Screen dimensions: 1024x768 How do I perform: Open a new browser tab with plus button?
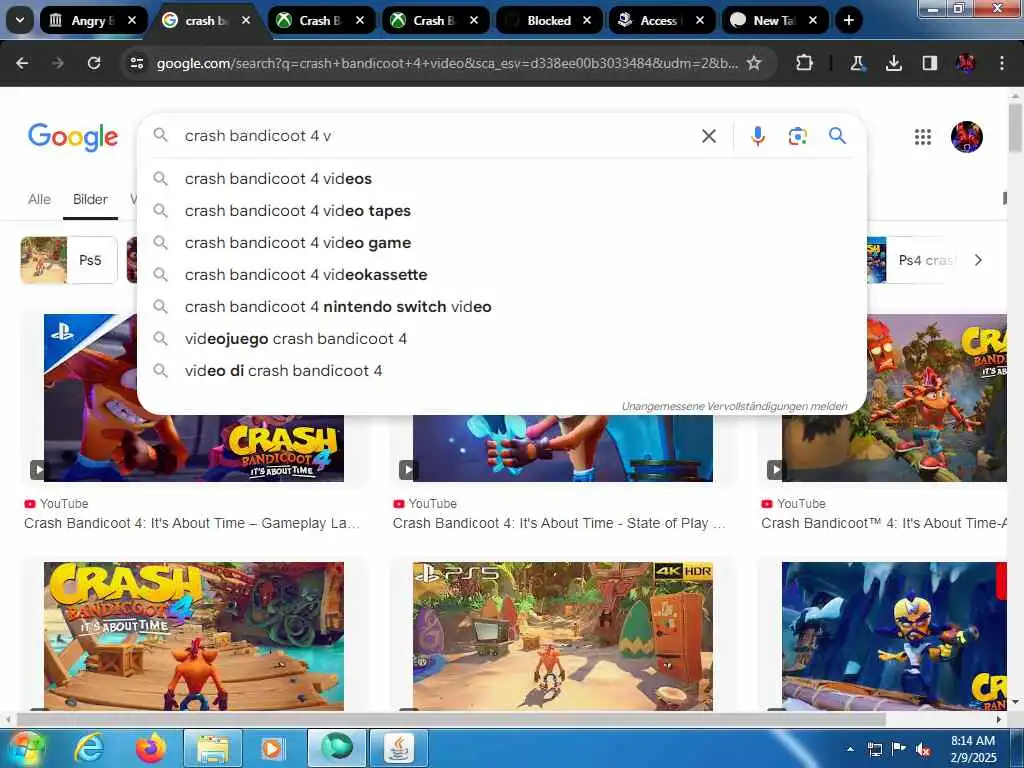[848, 20]
